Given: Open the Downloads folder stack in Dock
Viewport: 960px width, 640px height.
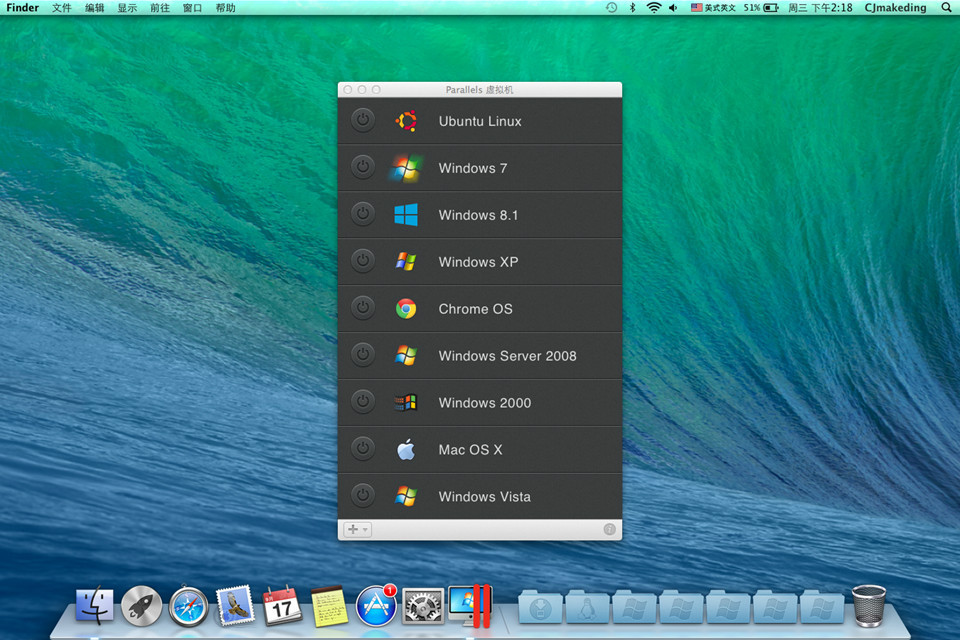Looking at the screenshot, I should coord(540,608).
